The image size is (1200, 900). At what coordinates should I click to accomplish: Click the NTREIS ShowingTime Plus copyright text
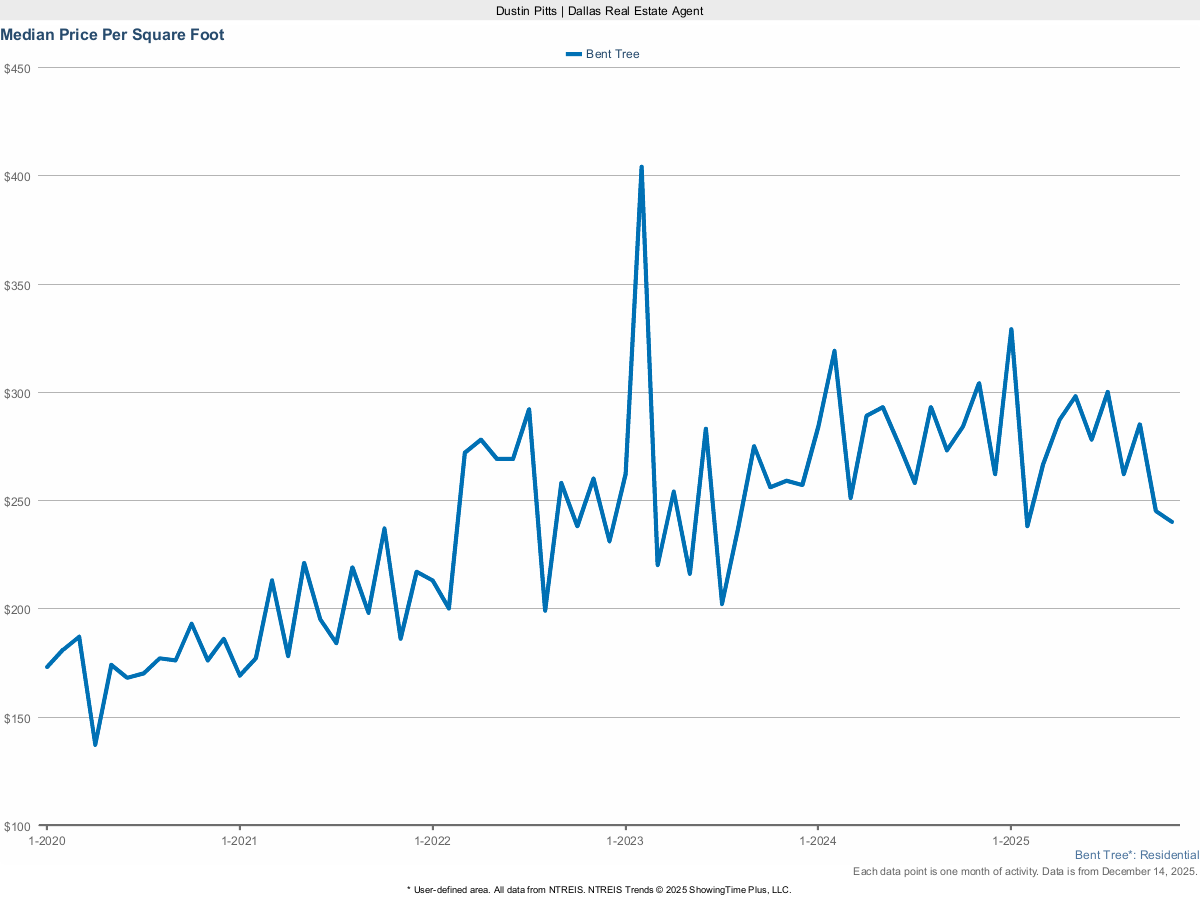(x=599, y=889)
